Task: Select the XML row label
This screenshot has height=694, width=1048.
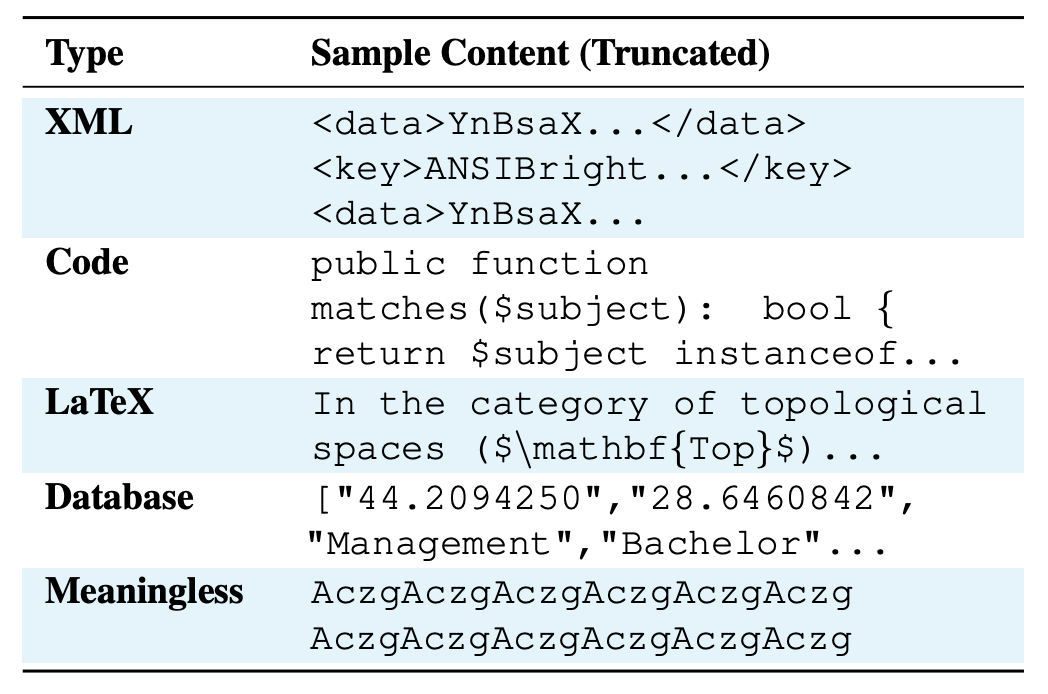Action: 89,123
